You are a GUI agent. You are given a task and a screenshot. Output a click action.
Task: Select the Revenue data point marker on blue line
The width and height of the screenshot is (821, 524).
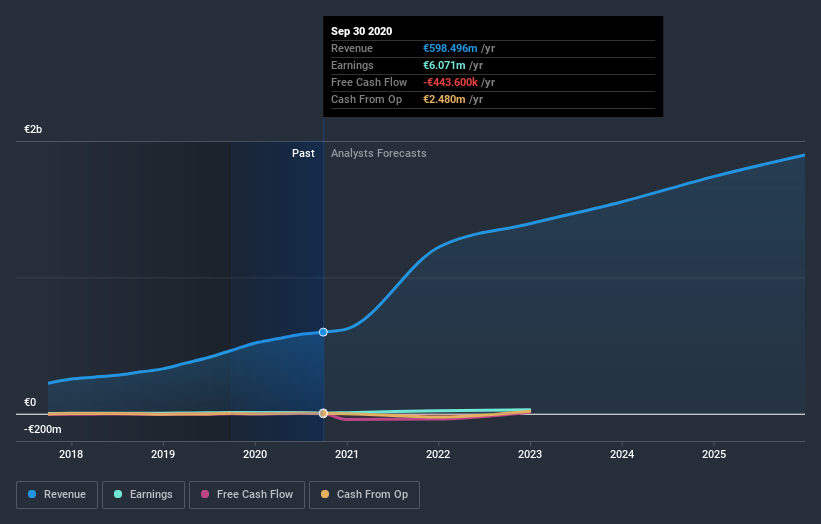323,332
